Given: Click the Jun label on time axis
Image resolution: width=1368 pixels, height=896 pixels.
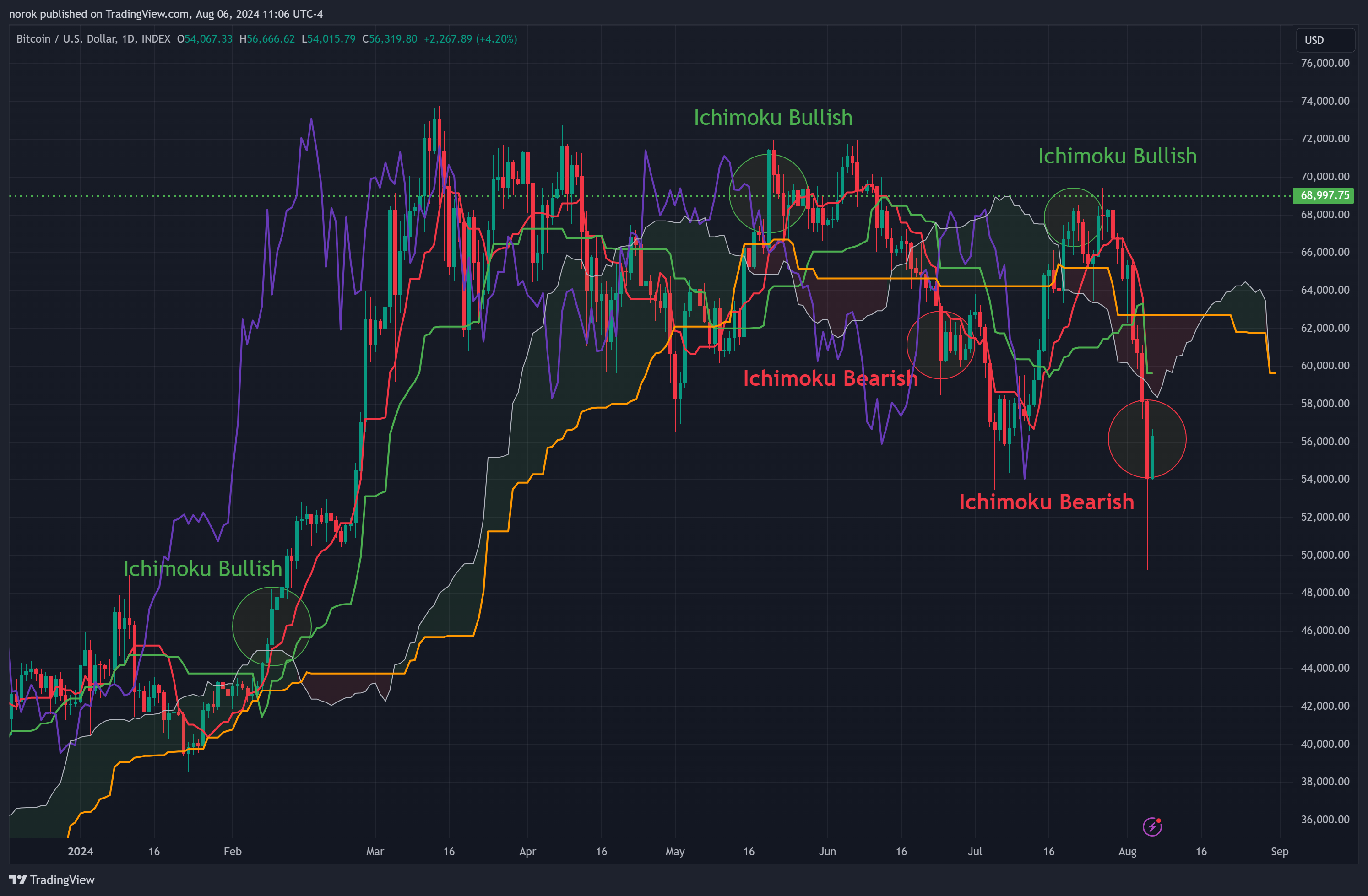Looking at the screenshot, I should tap(827, 851).
